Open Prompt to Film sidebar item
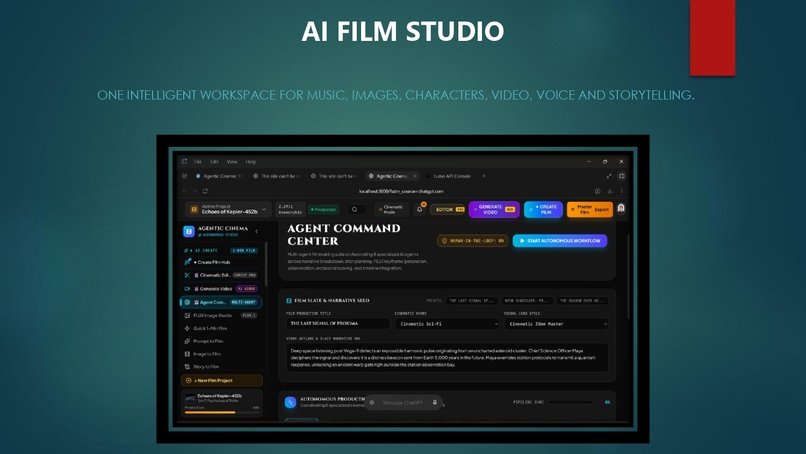Screen dimensions: 806x454 (221, 341)
